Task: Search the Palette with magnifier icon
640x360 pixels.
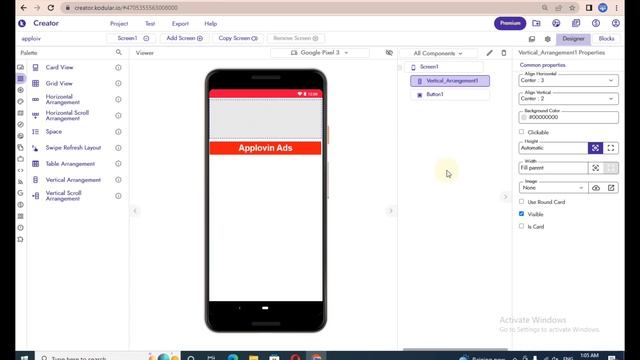Action: coord(118,52)
